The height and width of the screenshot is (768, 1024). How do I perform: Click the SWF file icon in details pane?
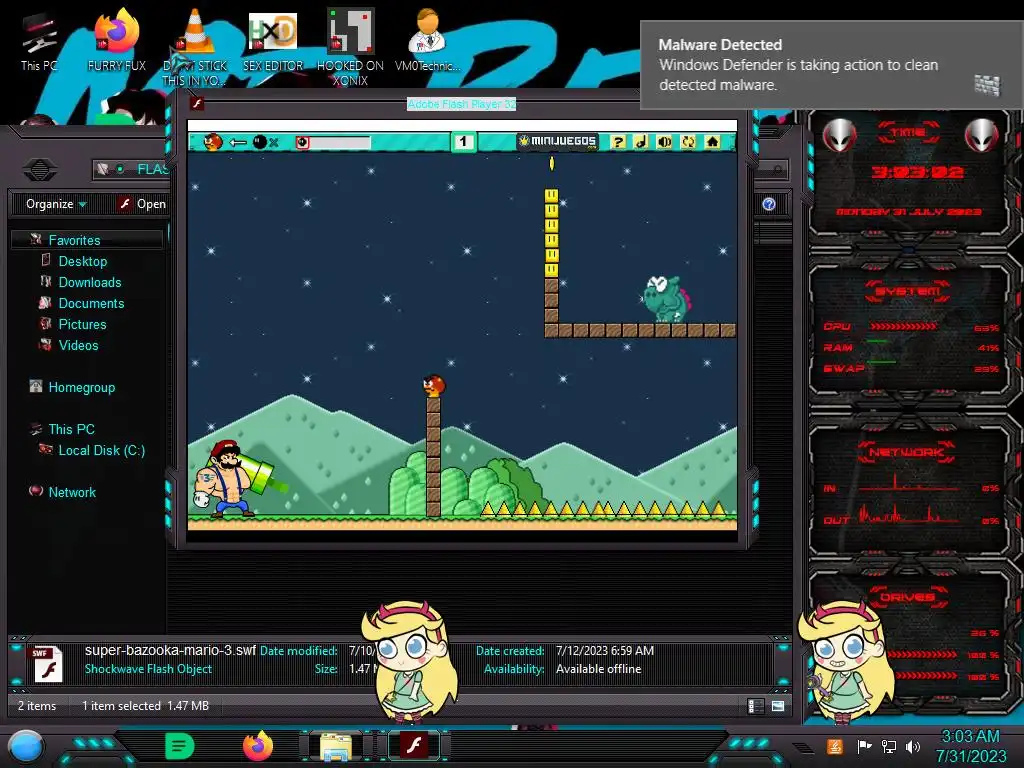point(47,664)
